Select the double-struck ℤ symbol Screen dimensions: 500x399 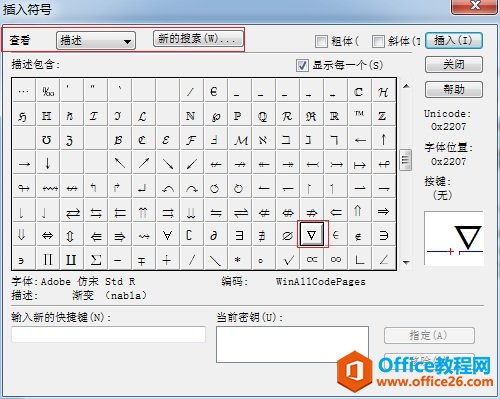384,115
